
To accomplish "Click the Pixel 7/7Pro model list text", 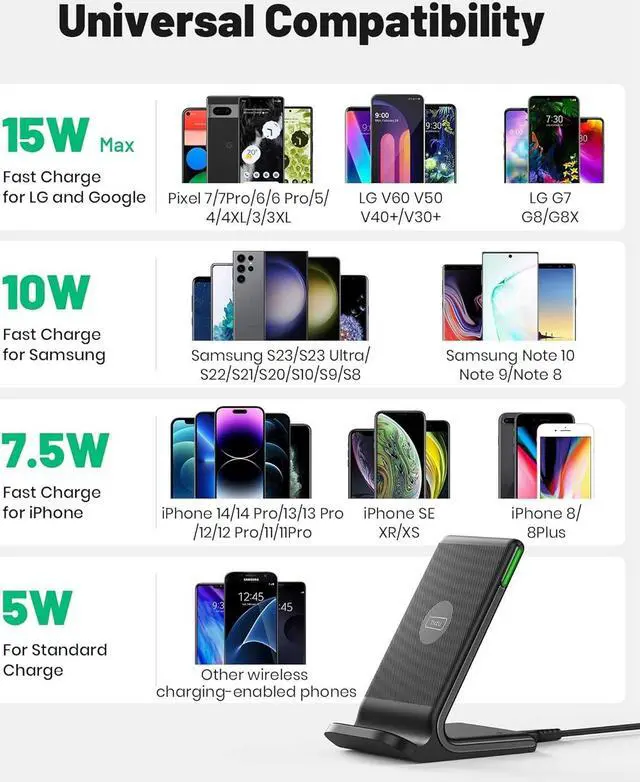I will pos(248,207).
